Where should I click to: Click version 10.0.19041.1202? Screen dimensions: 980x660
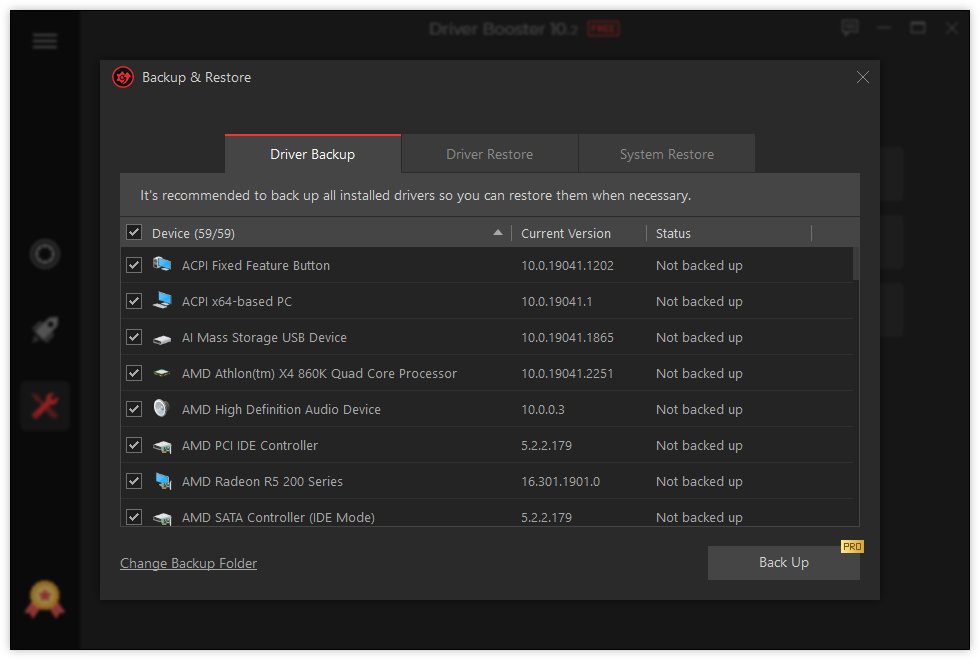click(x=568, y=266)
